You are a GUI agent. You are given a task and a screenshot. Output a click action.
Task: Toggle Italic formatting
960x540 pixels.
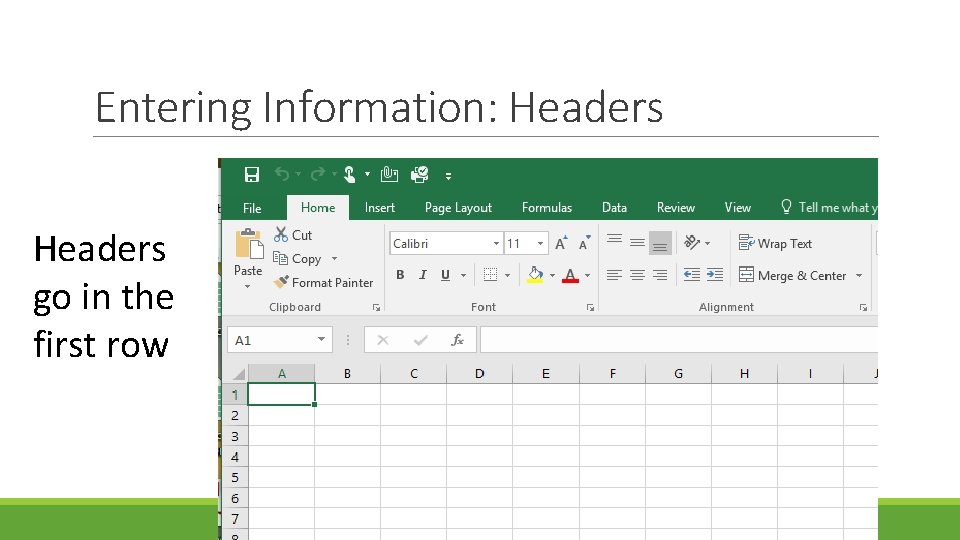[422, 275]
